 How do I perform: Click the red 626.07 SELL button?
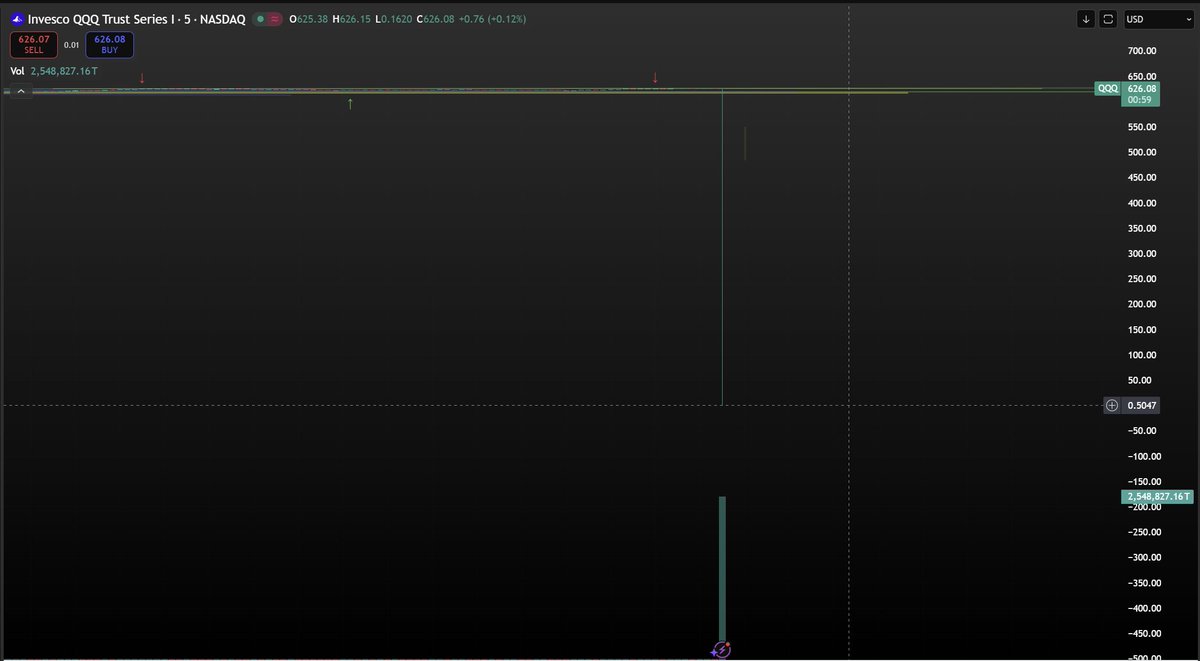click(34, 44)
